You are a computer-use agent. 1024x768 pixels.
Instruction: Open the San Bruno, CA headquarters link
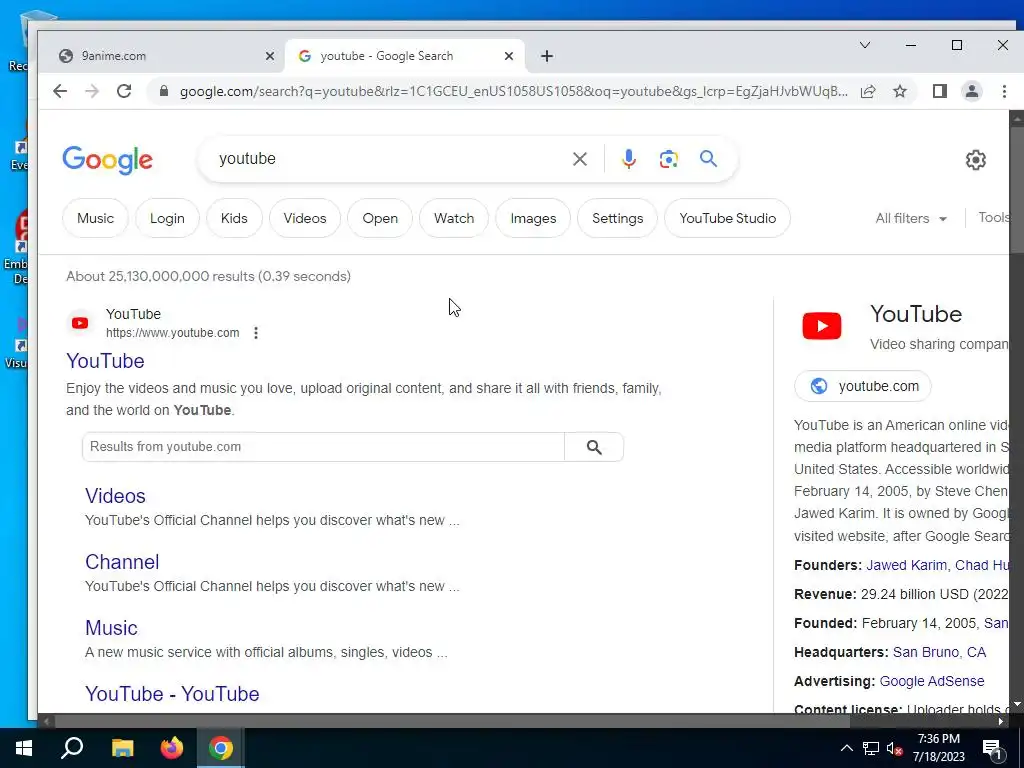(x=939, y=652)
